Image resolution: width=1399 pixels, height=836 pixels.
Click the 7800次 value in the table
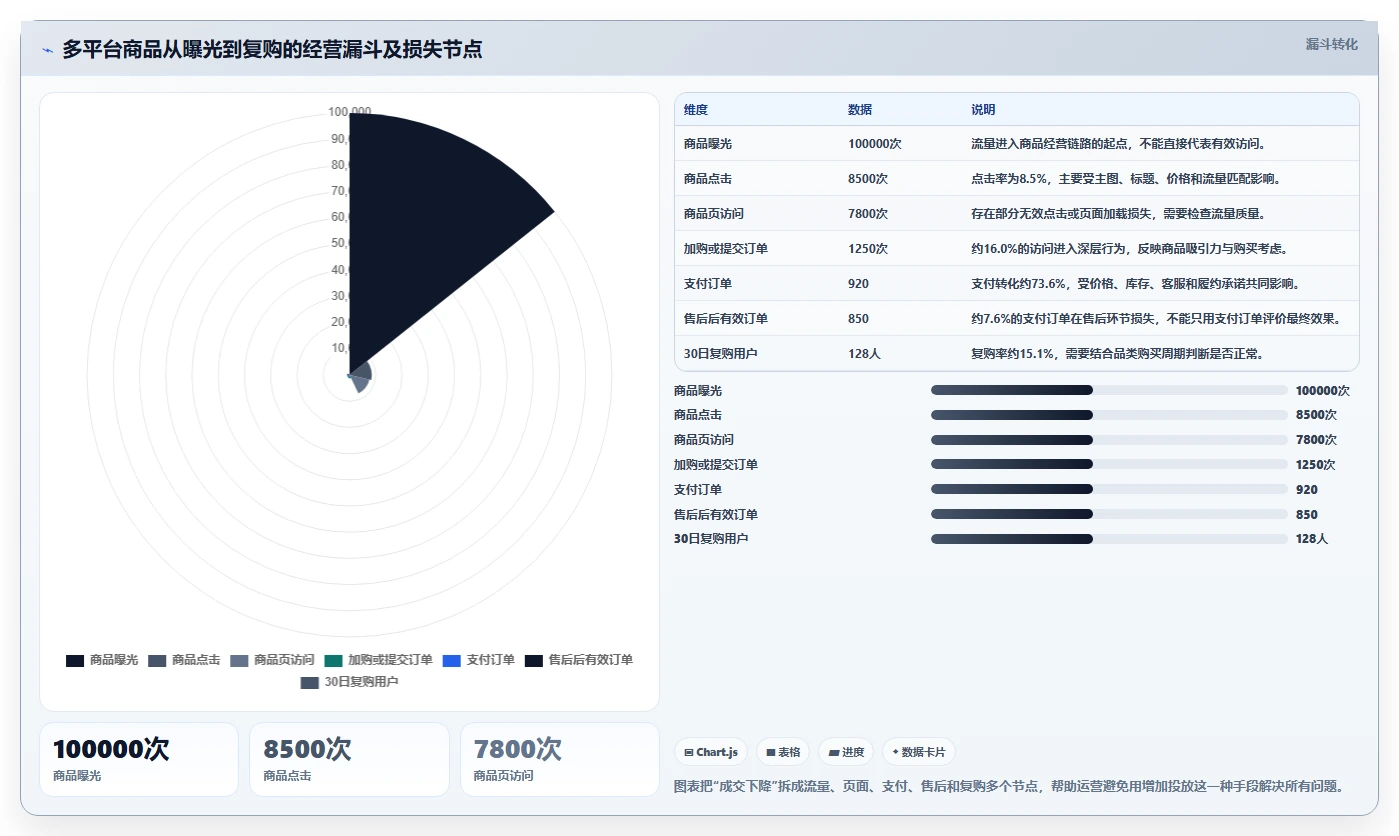(868, 214)
